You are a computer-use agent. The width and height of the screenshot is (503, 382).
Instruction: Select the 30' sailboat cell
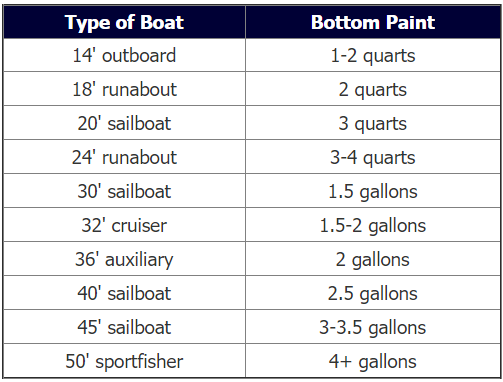(124, 191)
